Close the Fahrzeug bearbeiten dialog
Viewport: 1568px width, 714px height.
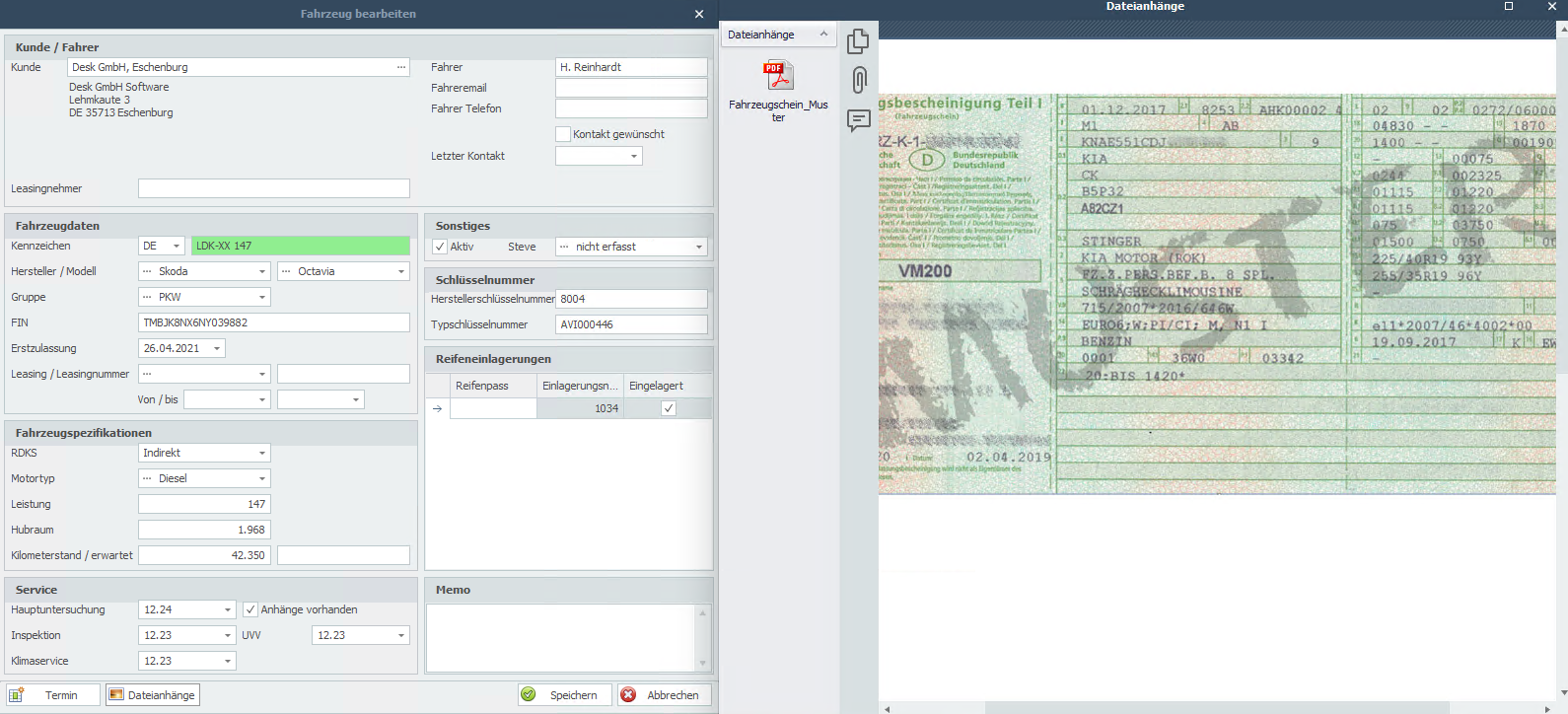(x=699, y=14)
